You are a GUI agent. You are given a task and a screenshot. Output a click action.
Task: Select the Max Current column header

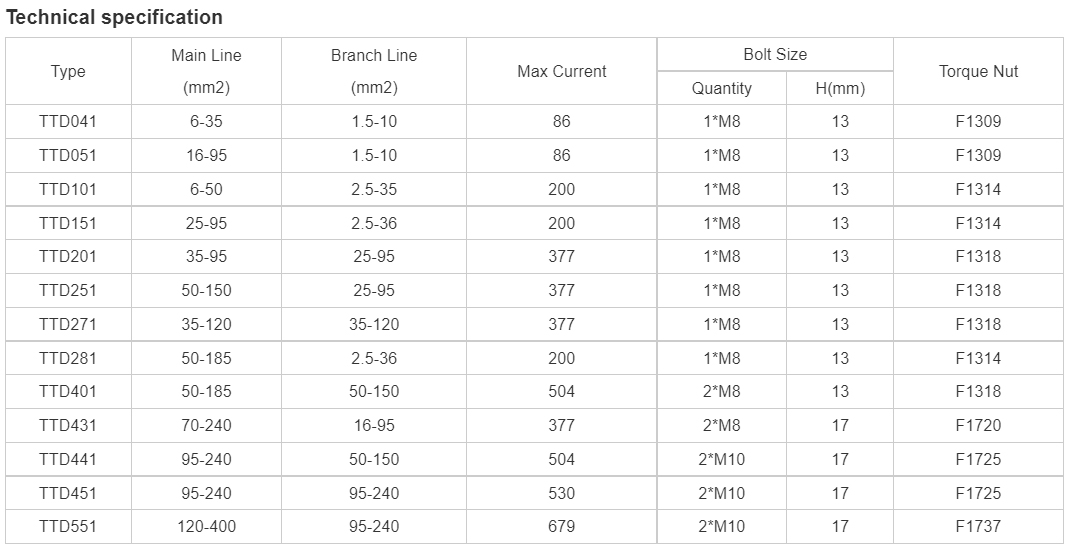click(562, 71)
